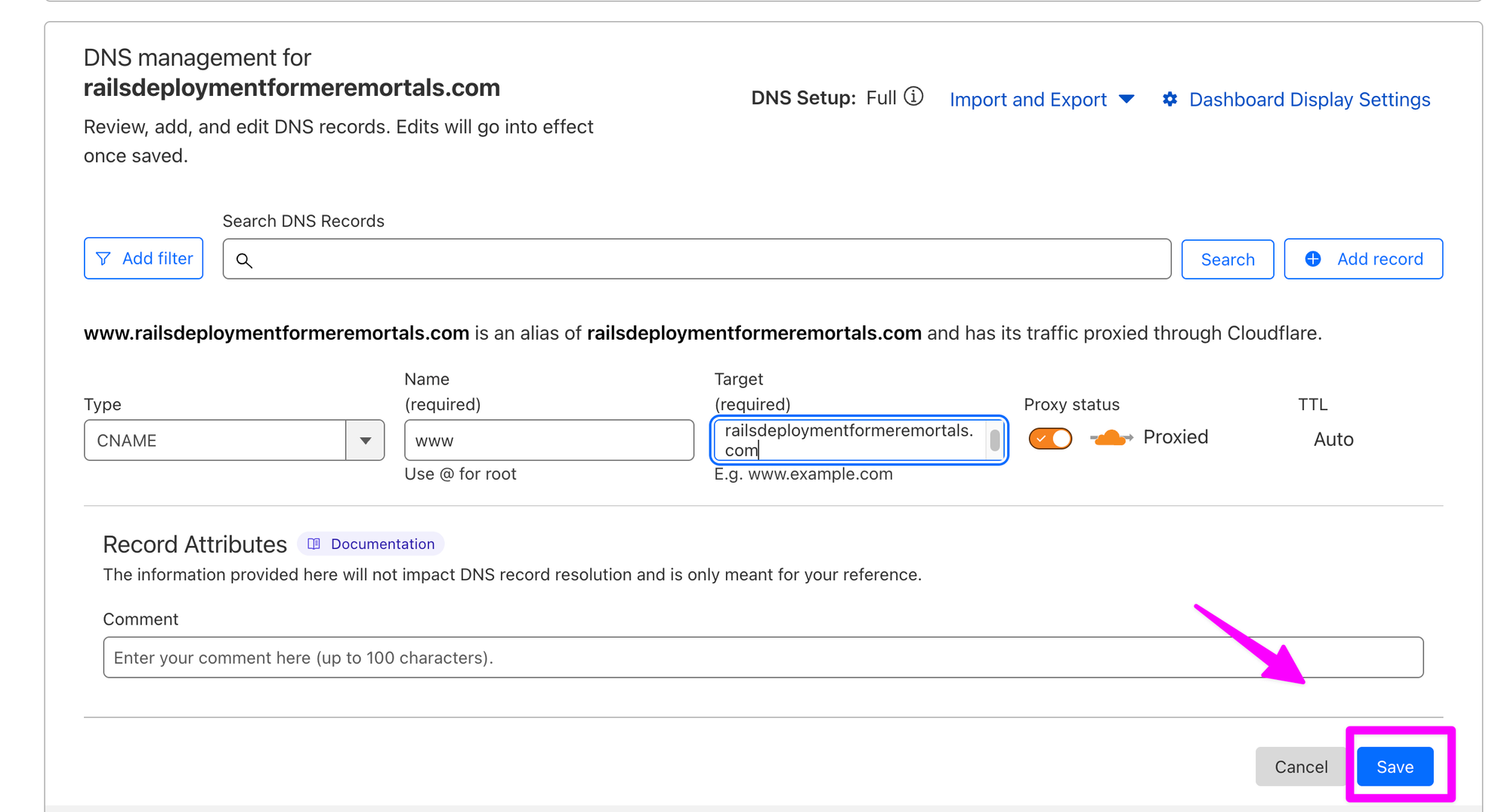
Task: Cancel the DNS record edit
Action: (1301, 767)
